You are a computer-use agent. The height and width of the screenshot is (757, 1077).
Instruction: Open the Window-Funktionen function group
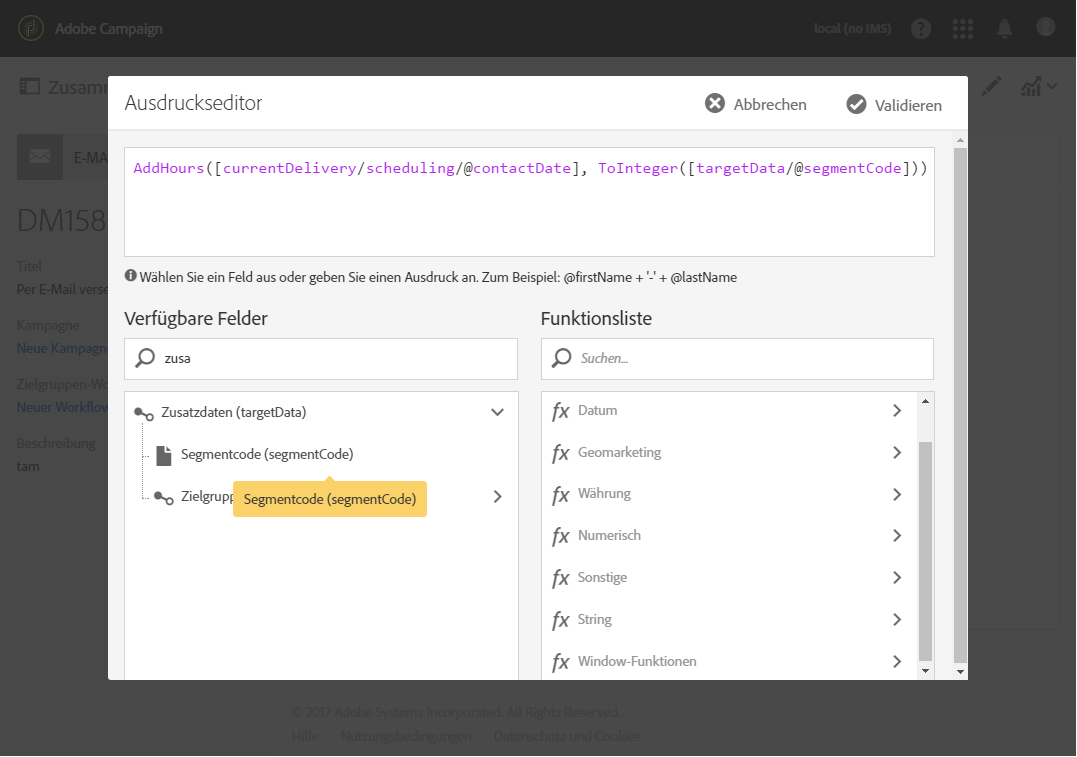896,661
